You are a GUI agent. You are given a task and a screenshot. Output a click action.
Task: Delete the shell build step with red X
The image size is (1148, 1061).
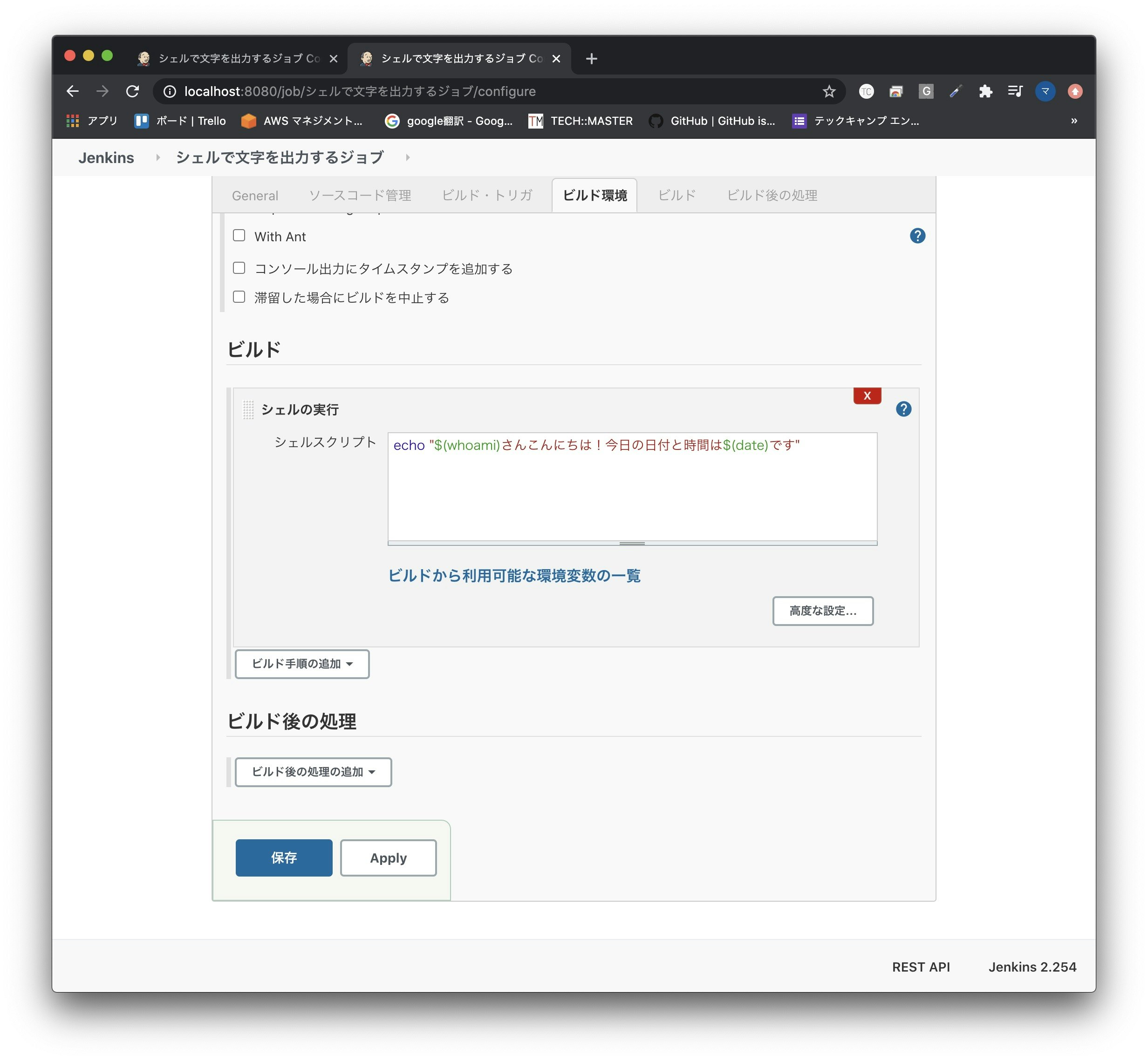click(867, 395)
